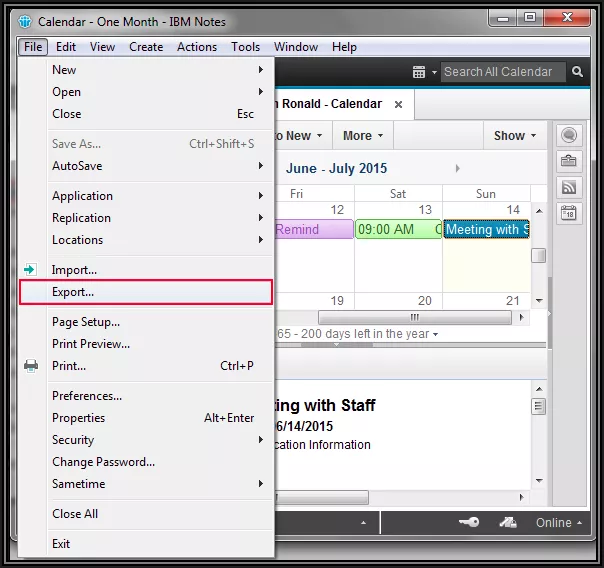Open the Window menu
Viewport: 604px width, 568px height.
(296, 47)
